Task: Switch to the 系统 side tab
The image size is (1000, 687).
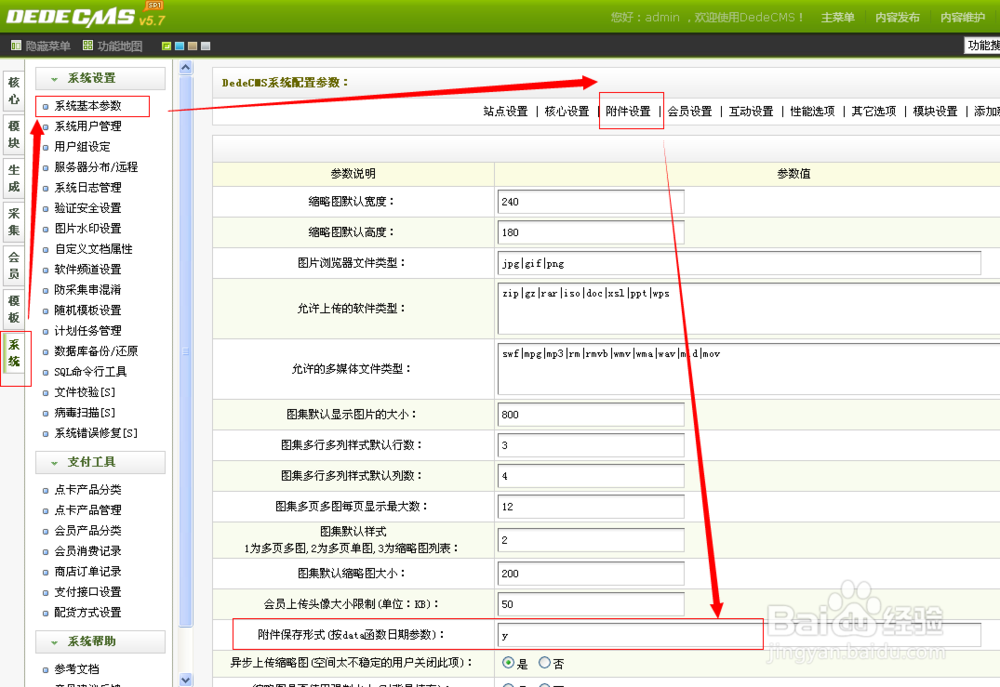Action: [14, 353]
